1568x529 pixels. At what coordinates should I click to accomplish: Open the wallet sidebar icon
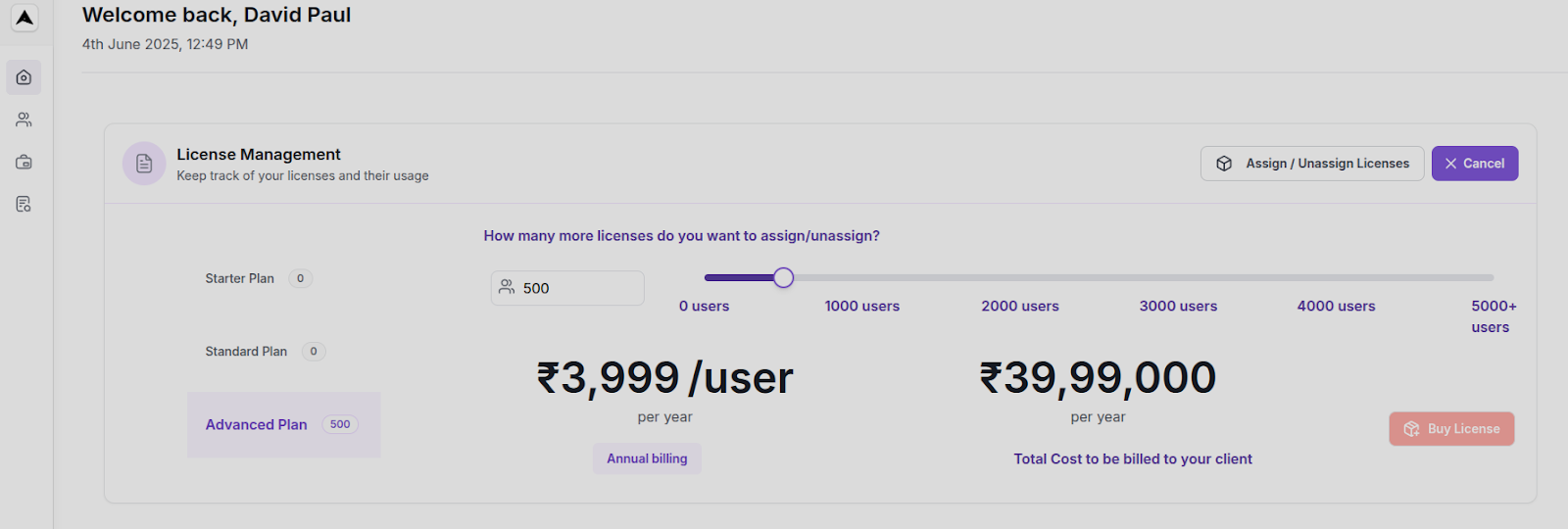click(x=24, y=162)
